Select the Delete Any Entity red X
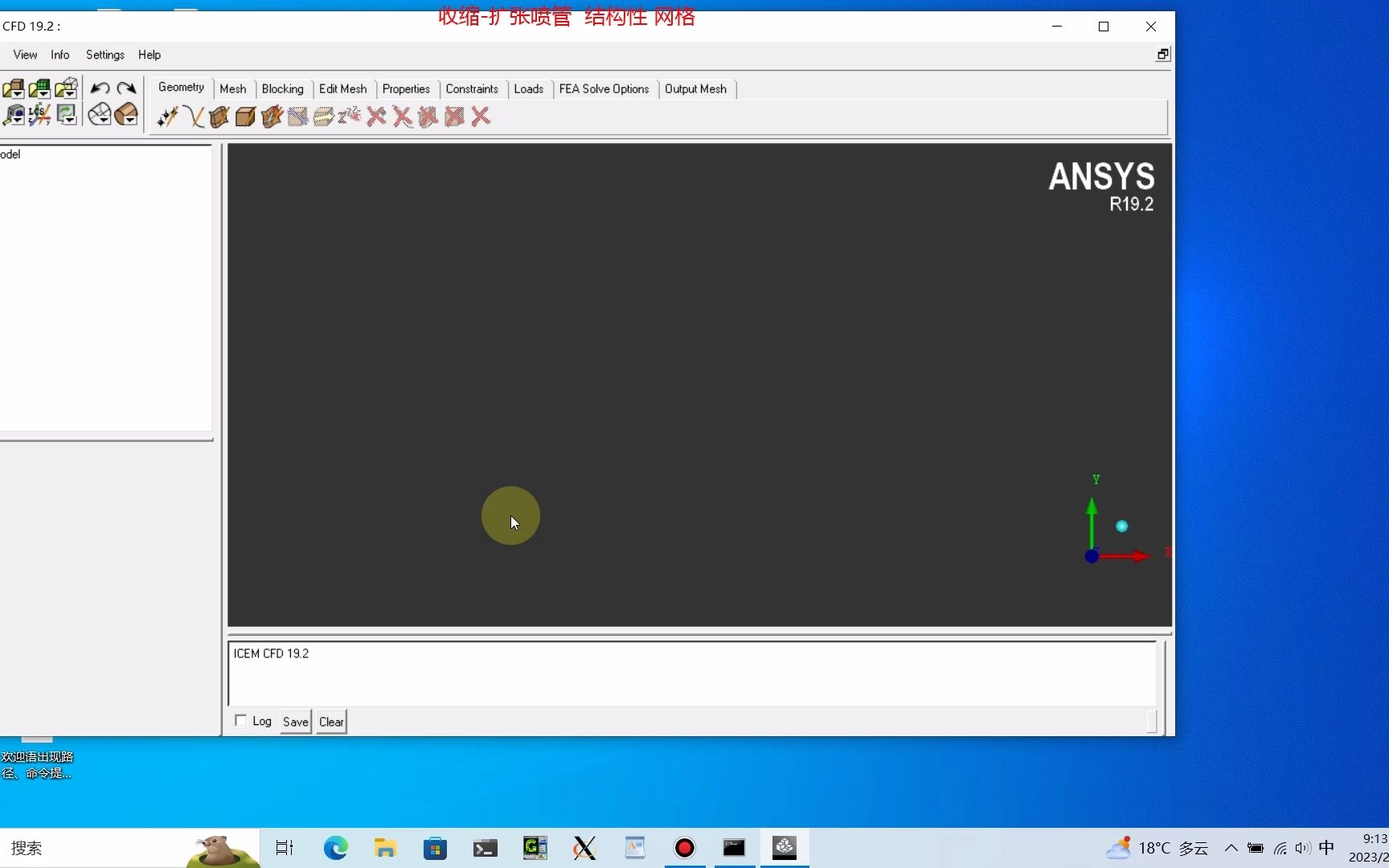The width and height of the screenshot is (1389, 868). tap(481, 117)
